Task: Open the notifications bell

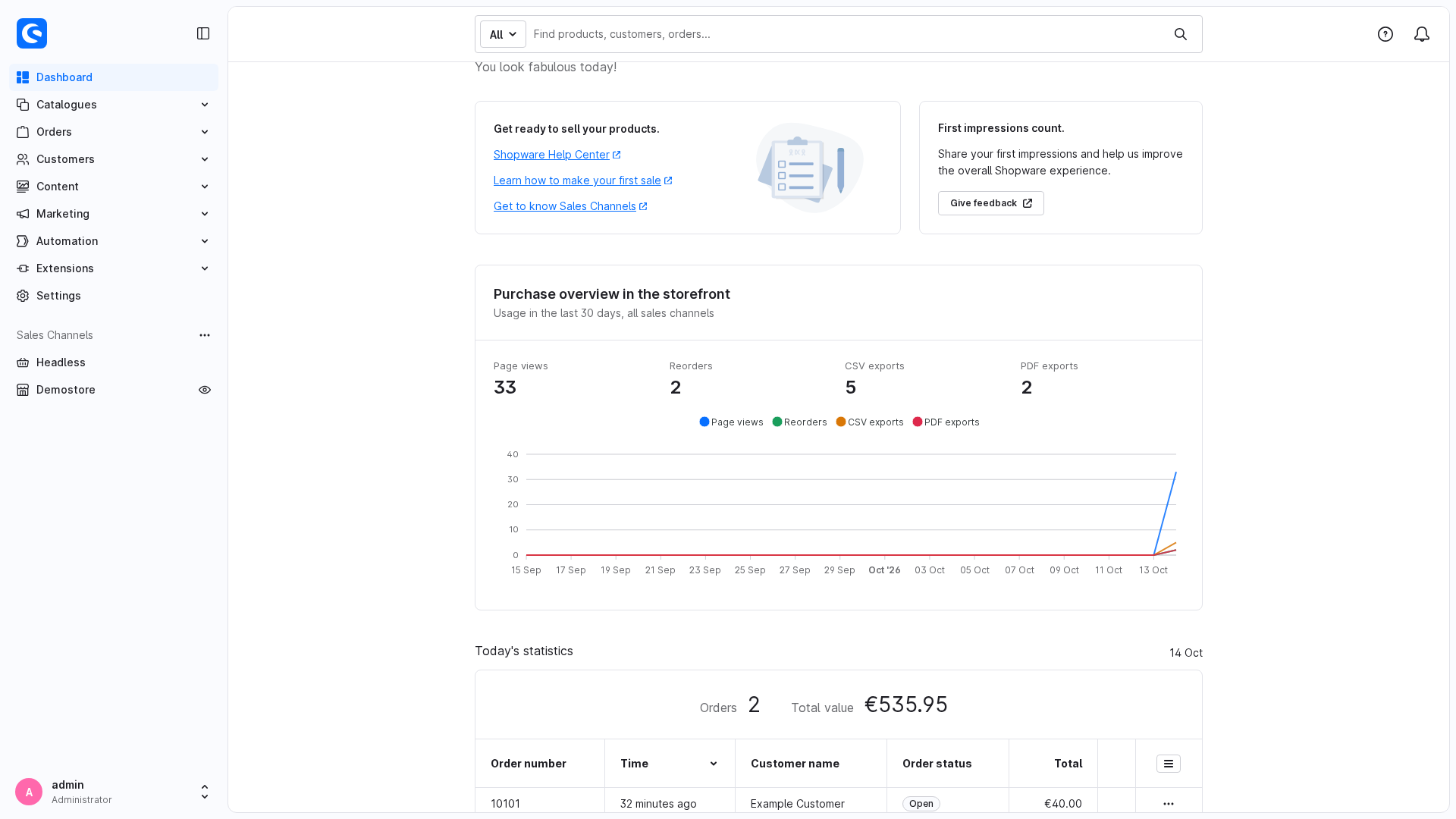Action: coord(1422,34)
